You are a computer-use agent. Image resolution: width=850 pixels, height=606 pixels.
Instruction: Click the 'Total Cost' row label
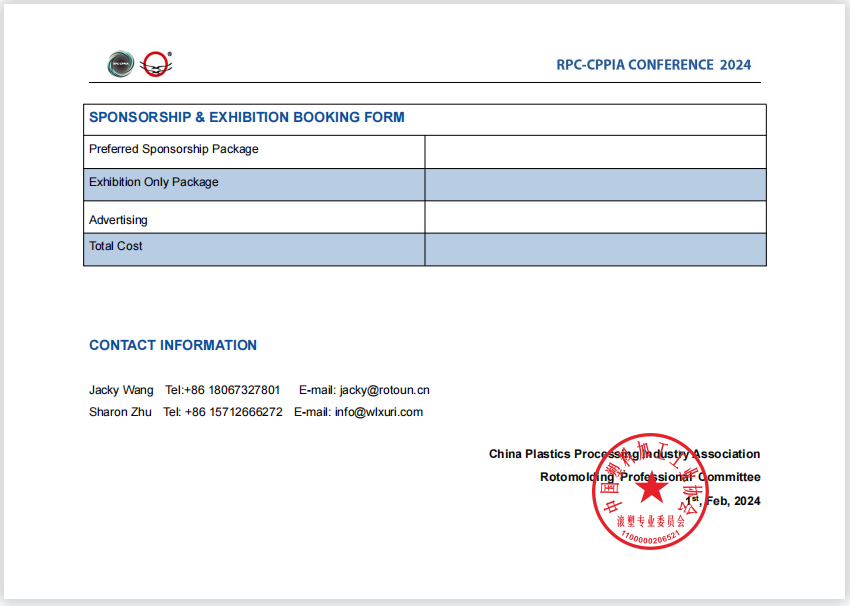(x=115, y=246)
